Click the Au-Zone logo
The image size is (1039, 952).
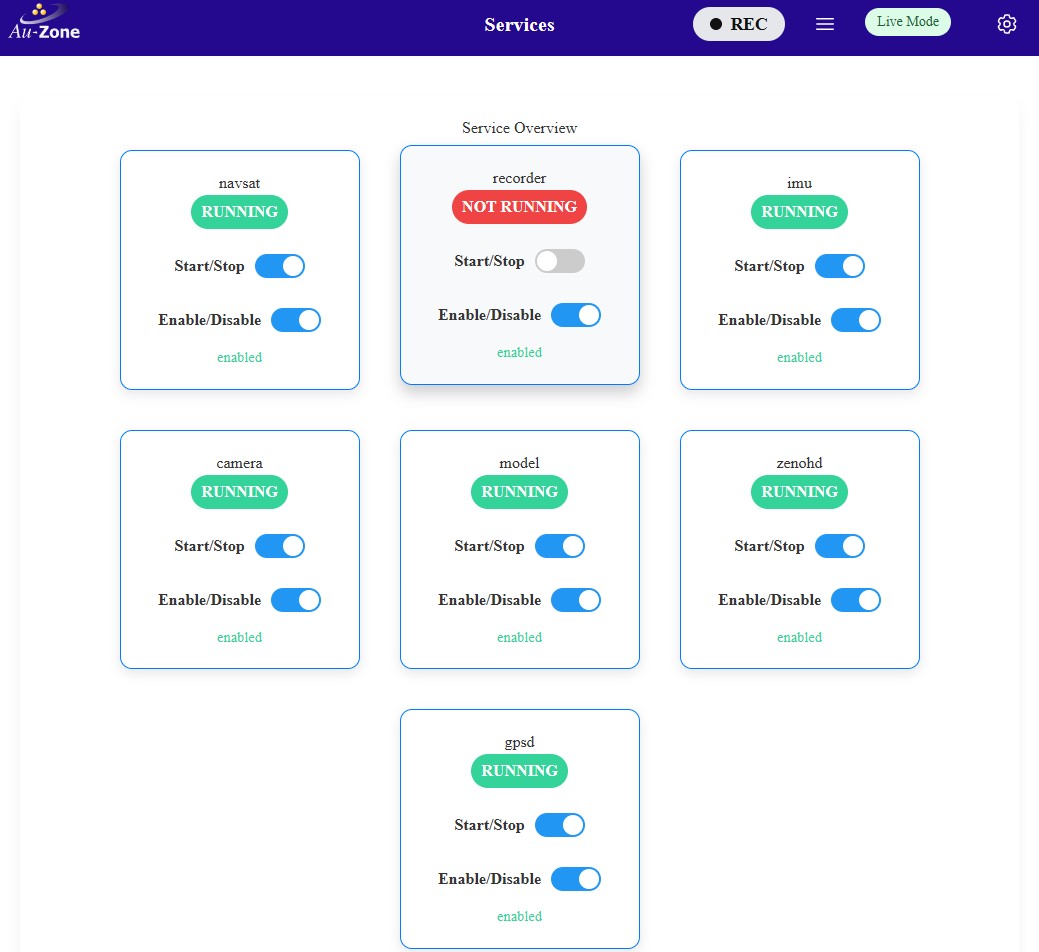[x=44, y=23]
